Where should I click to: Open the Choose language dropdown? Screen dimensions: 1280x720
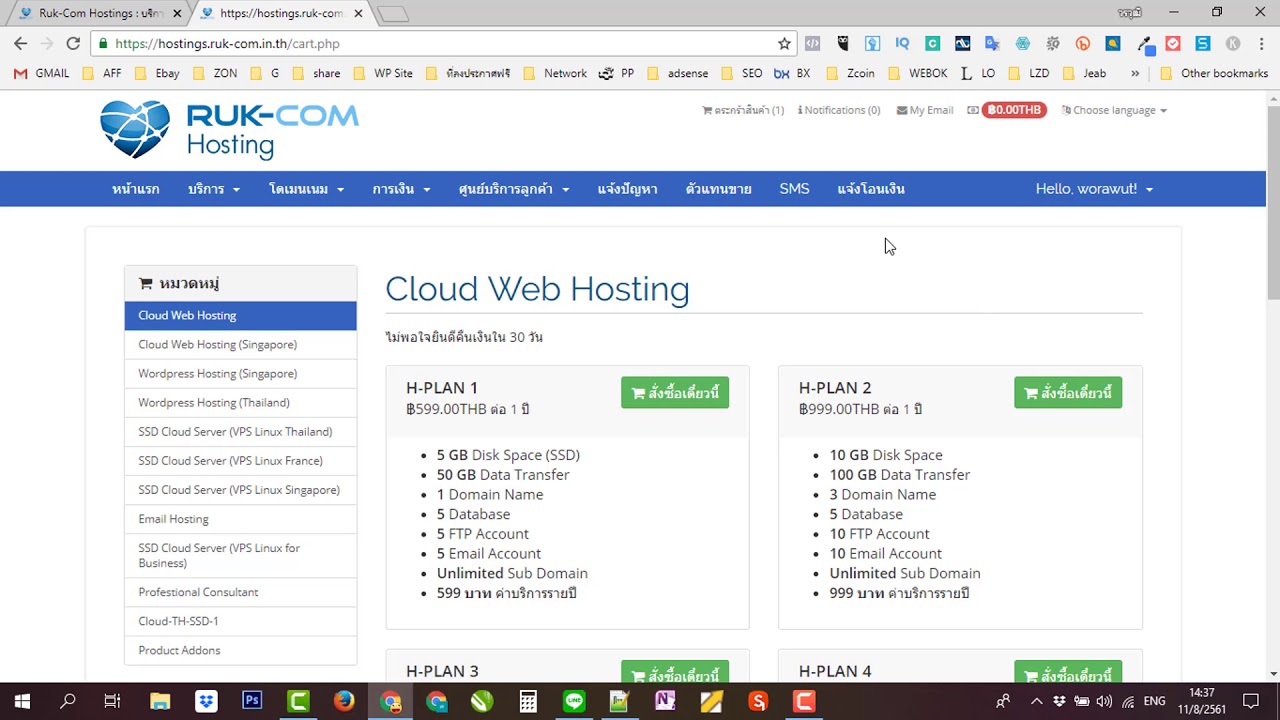[1114, 110]
